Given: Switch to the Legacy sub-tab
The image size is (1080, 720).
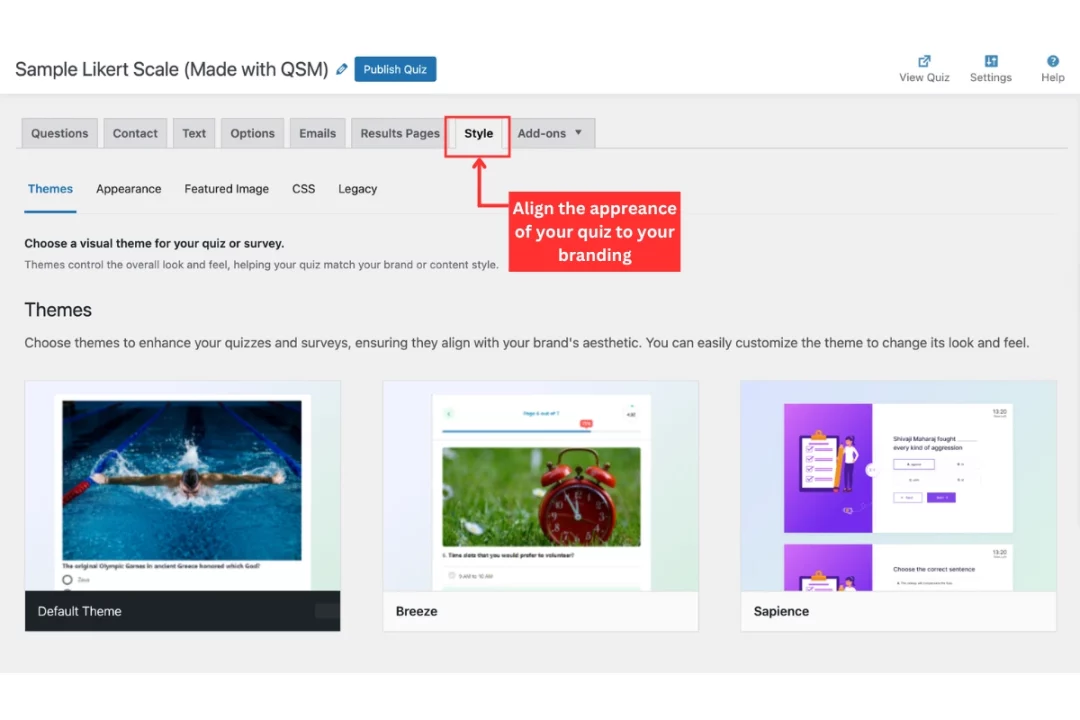Looking at the screenshot, I should pos(357,188).
